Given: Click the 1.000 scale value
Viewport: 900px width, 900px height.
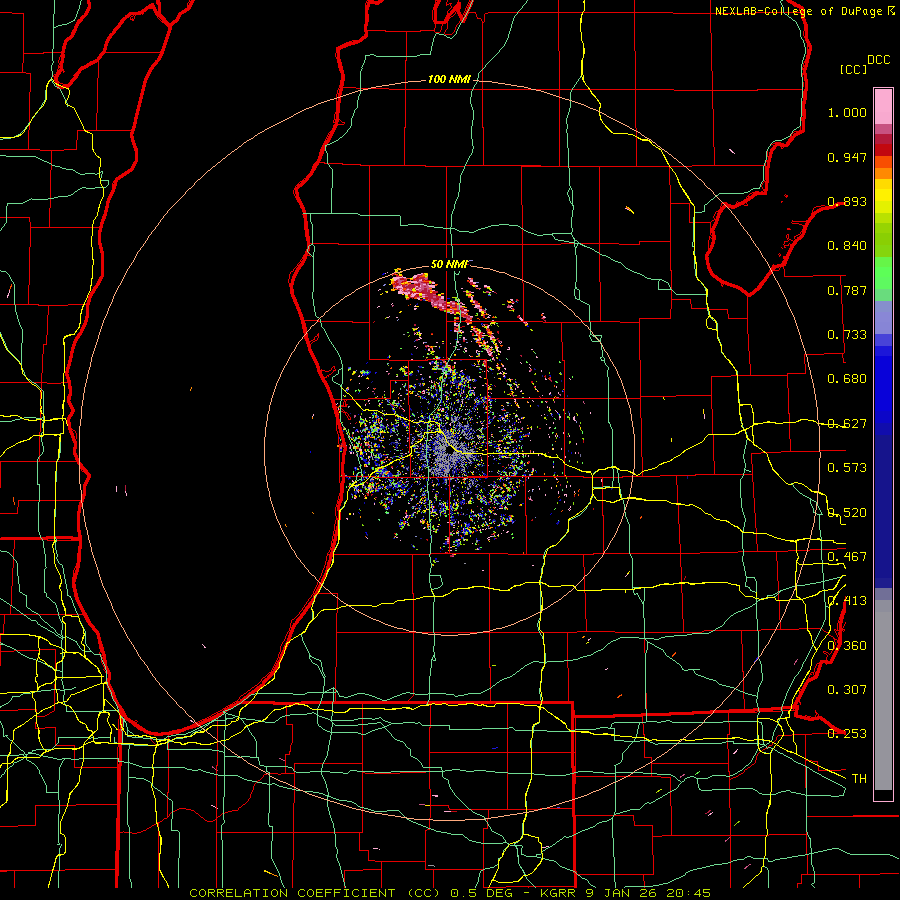Looking at the screenshot, I should (x=847, y=112).
